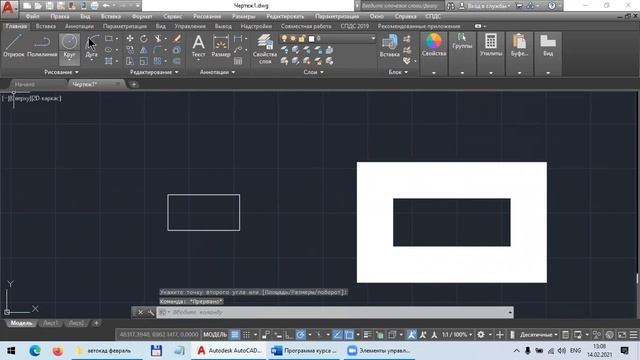Click the layer color white swatch

(x=311, y=38)
